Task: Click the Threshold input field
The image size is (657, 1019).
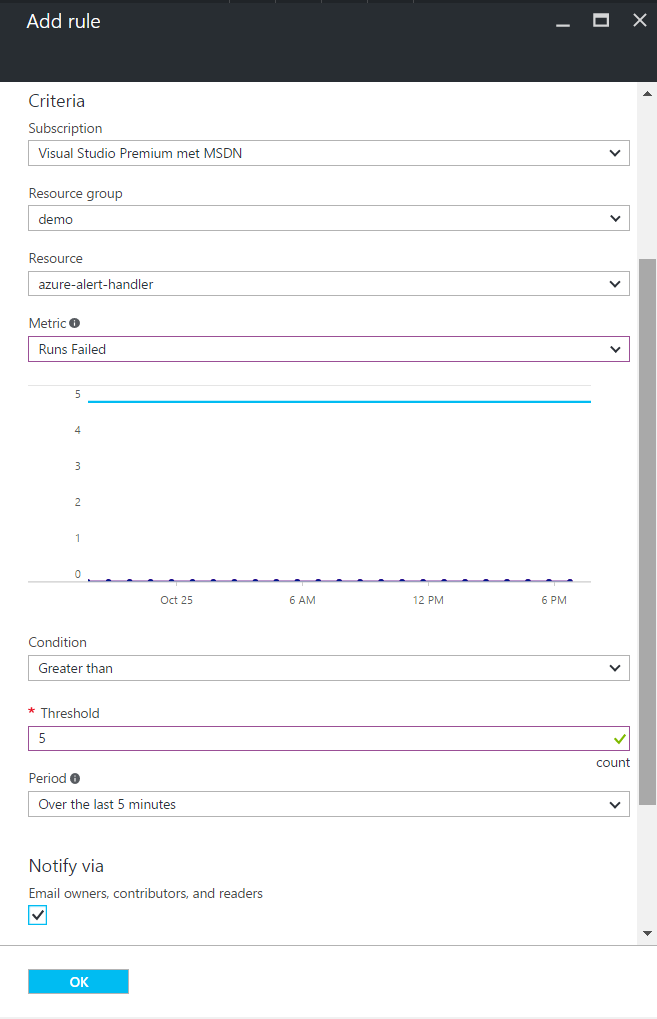Action: [x=329, y=738]
